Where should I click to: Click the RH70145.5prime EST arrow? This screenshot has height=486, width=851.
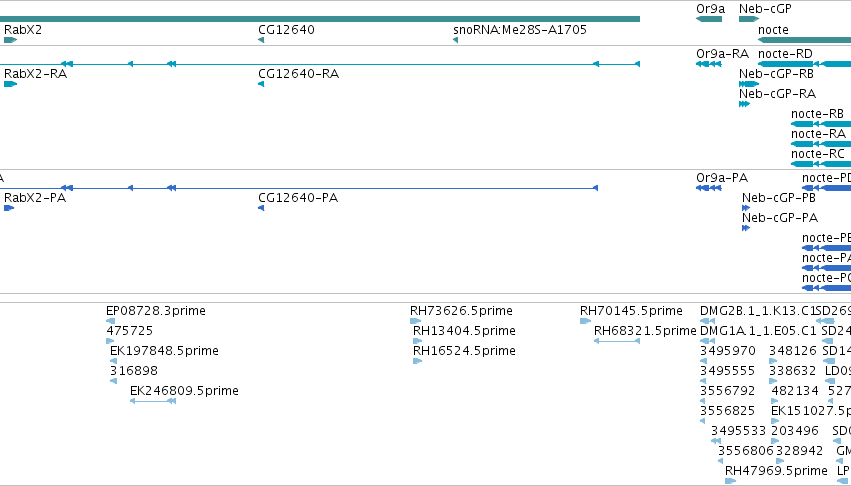585,321
